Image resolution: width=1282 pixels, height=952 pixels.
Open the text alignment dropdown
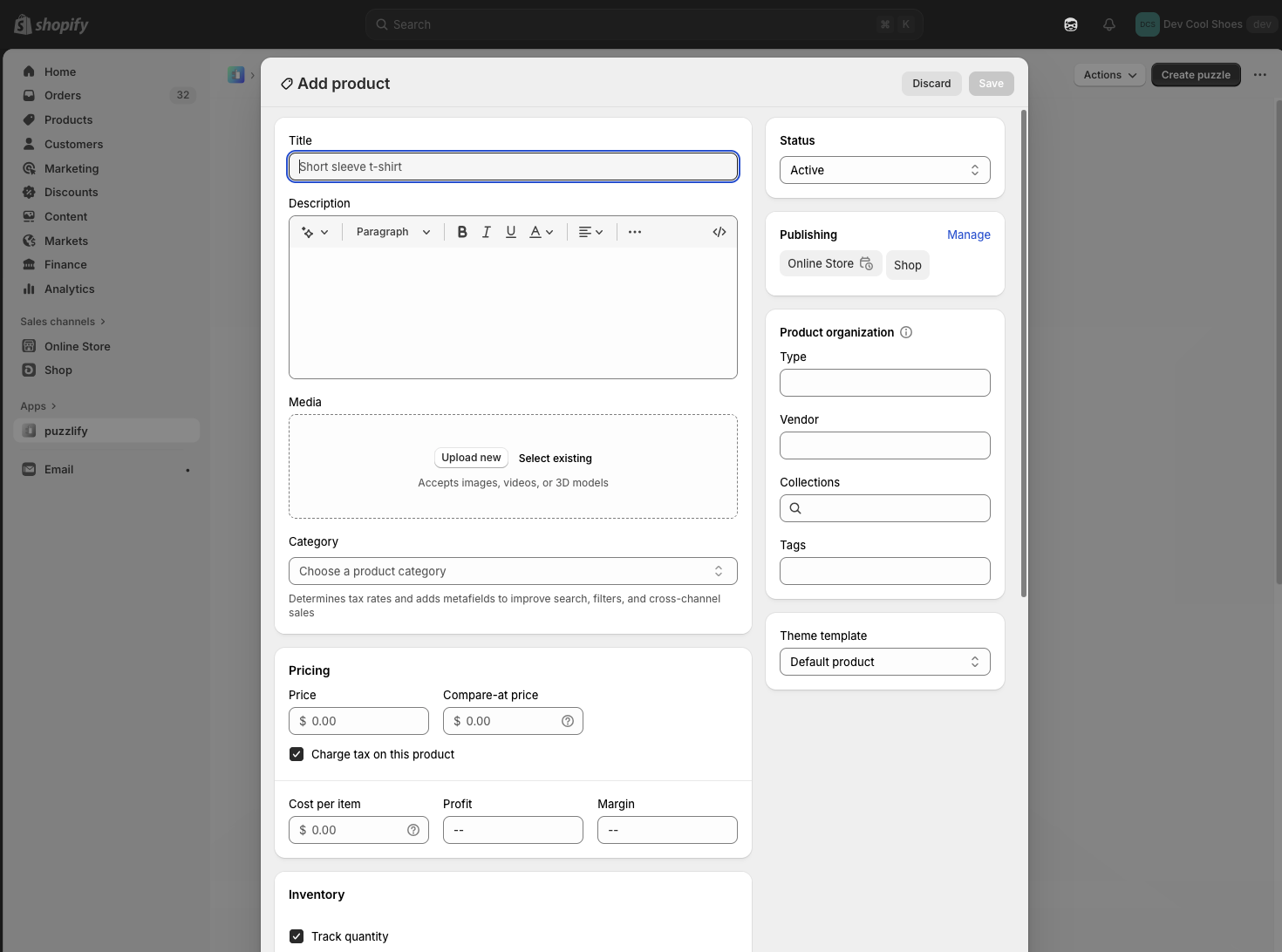(591, 232)
